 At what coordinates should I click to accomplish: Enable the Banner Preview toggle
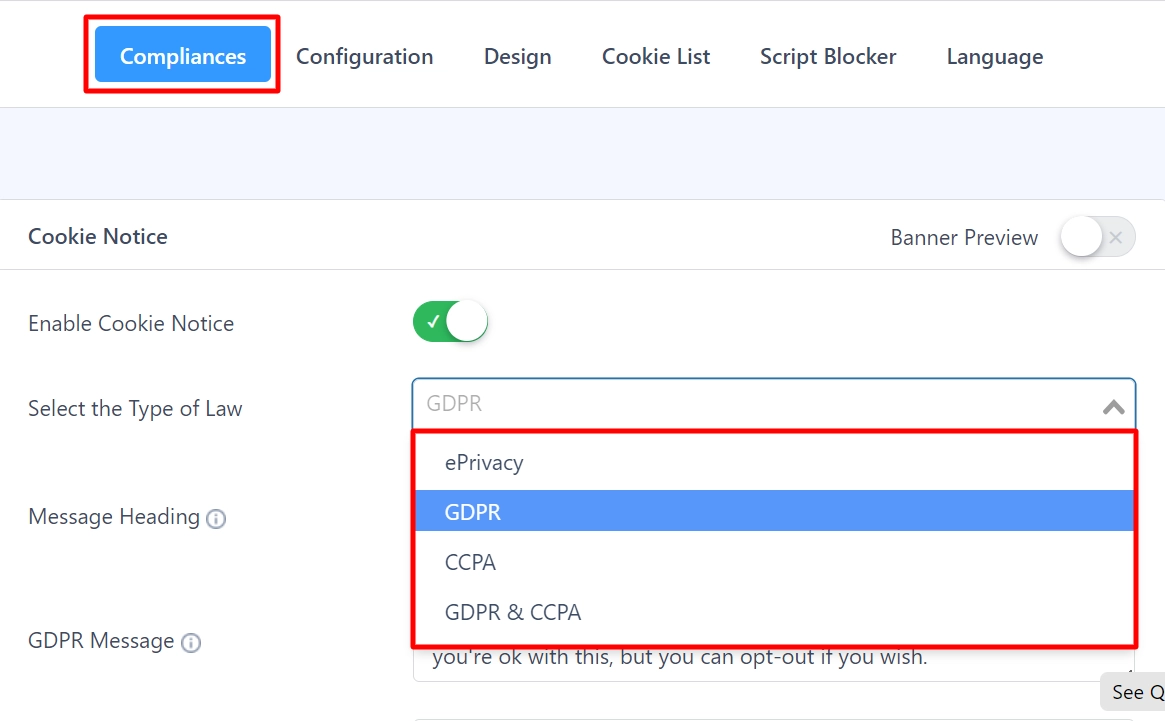1097,237
